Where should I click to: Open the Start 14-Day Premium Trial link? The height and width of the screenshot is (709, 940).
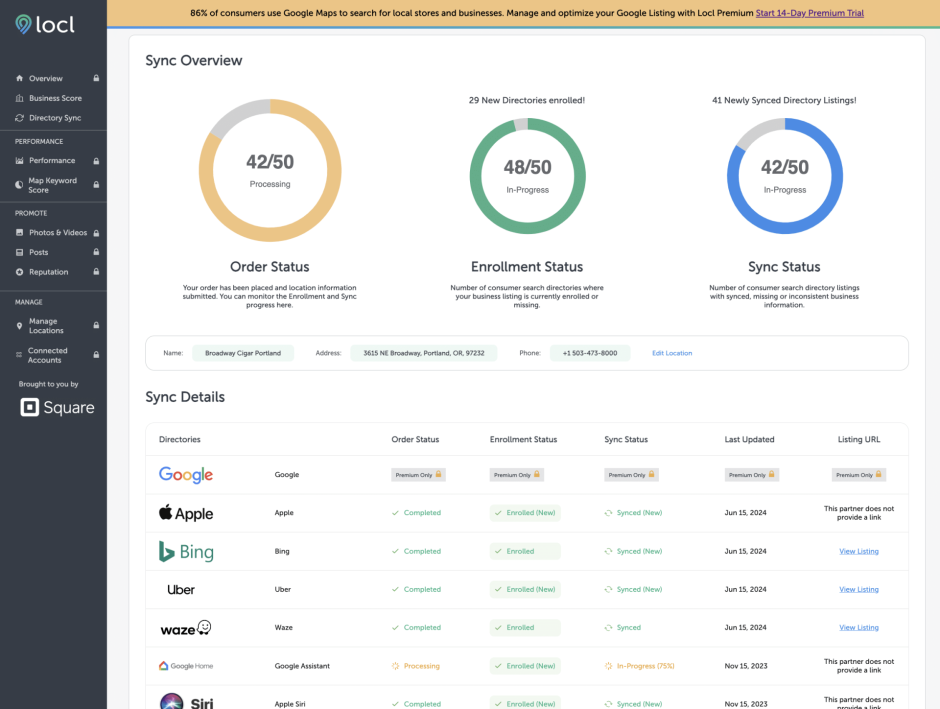[x=808, y=13]
